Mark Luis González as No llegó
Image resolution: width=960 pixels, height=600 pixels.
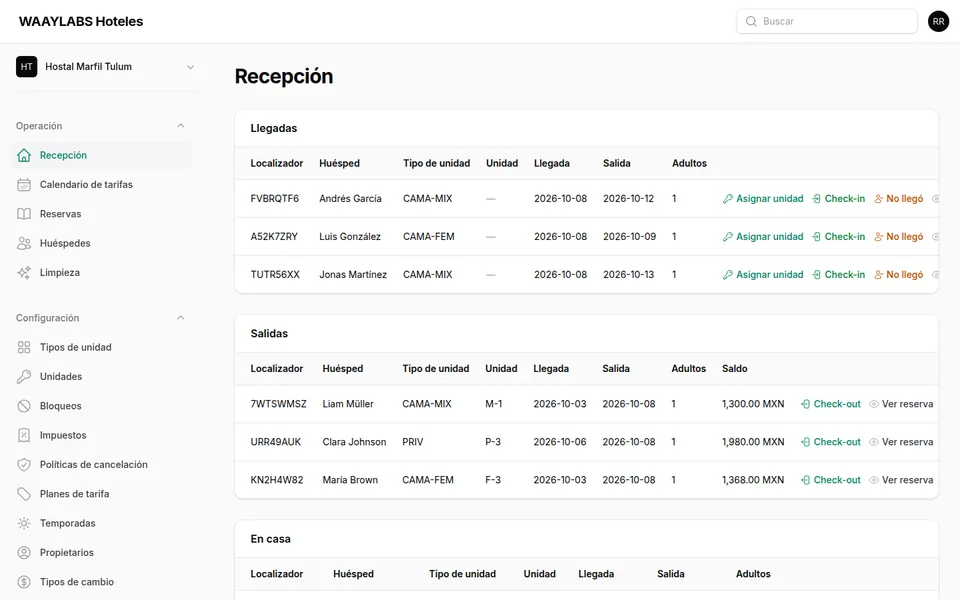point(898,237)
